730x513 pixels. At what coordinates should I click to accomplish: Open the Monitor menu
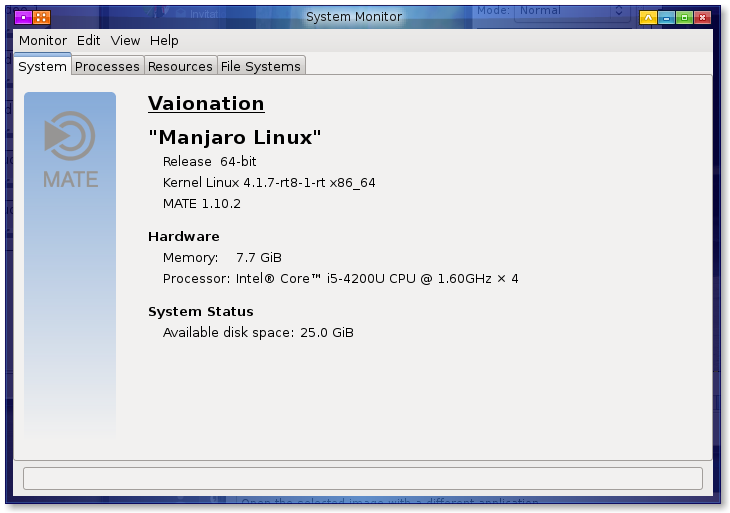tap(43, 41)
